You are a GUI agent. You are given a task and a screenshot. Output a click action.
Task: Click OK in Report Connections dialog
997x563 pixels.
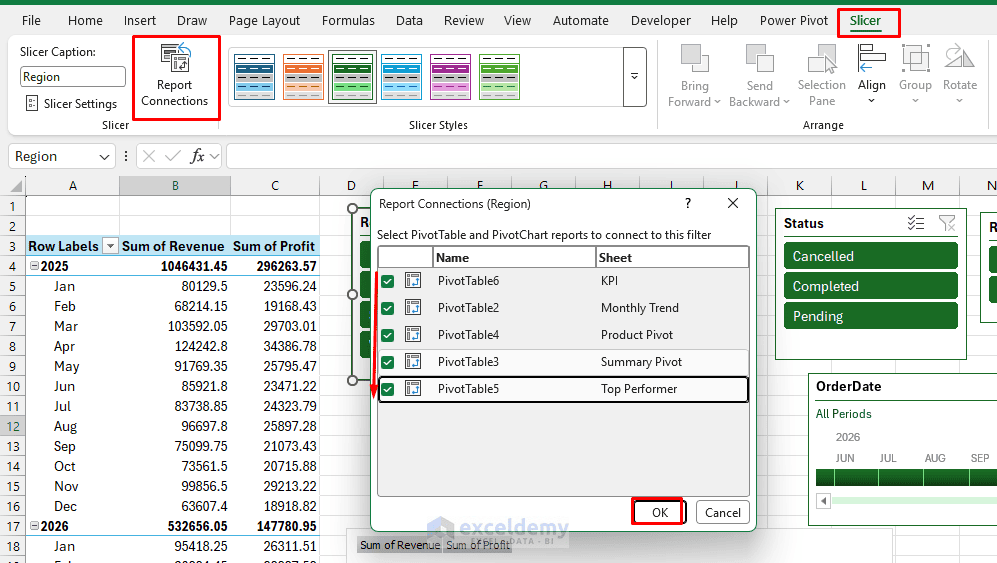(x=659, y=512)
